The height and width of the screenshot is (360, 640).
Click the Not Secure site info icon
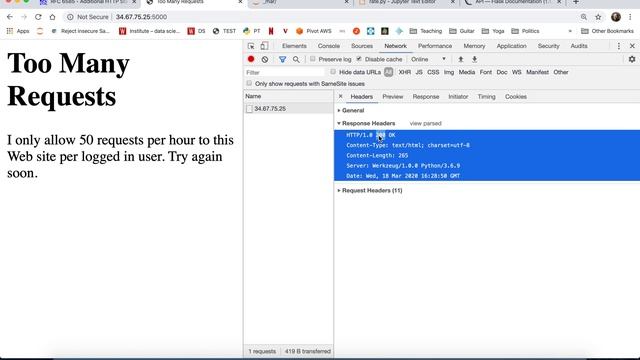point(70,17)
